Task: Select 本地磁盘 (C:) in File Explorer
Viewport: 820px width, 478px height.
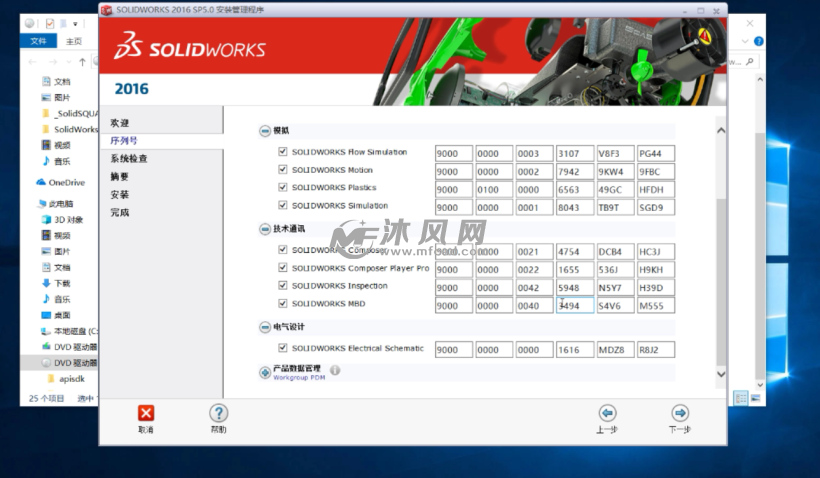Action: click(69, 331)
